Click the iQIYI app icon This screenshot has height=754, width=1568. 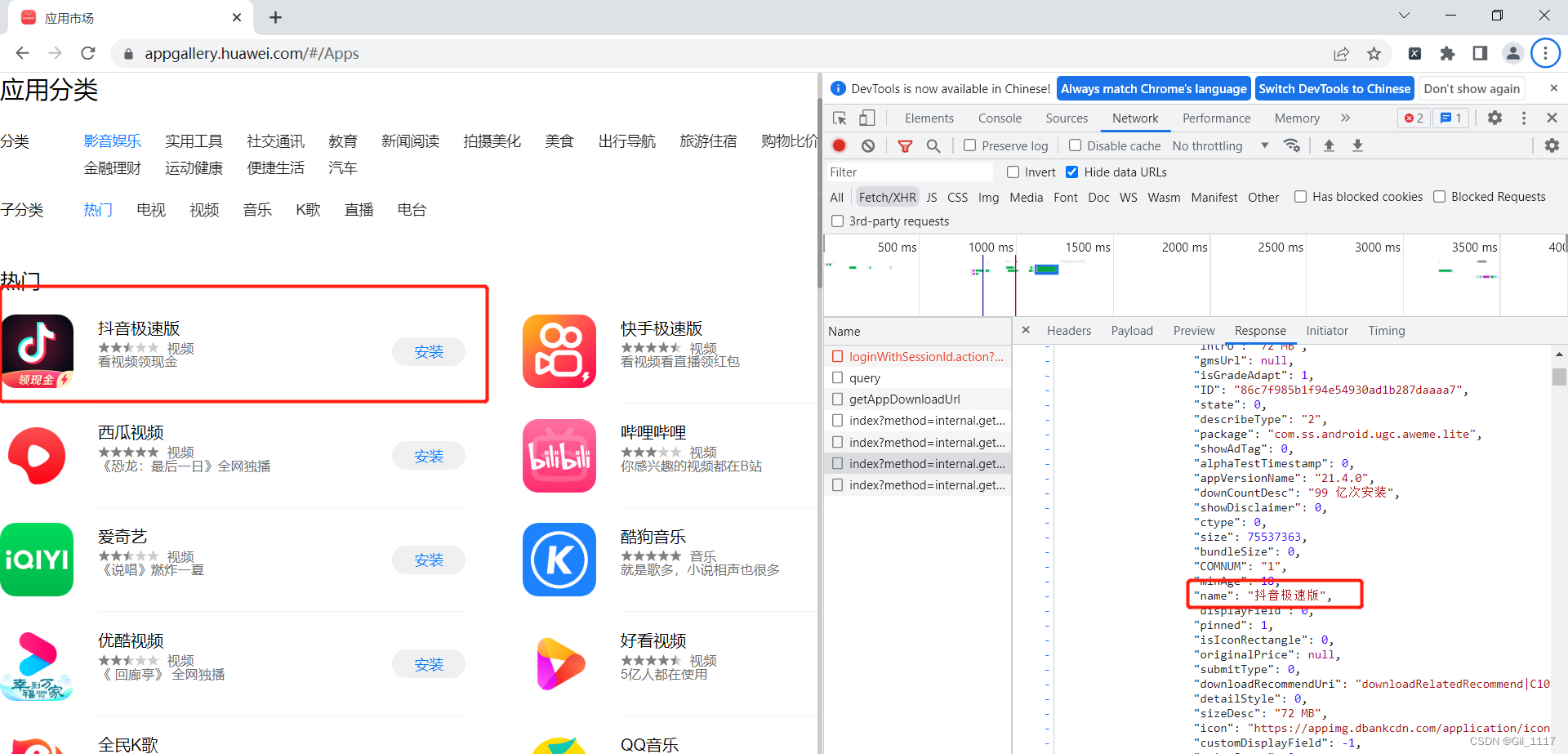(x=37, y=560)
